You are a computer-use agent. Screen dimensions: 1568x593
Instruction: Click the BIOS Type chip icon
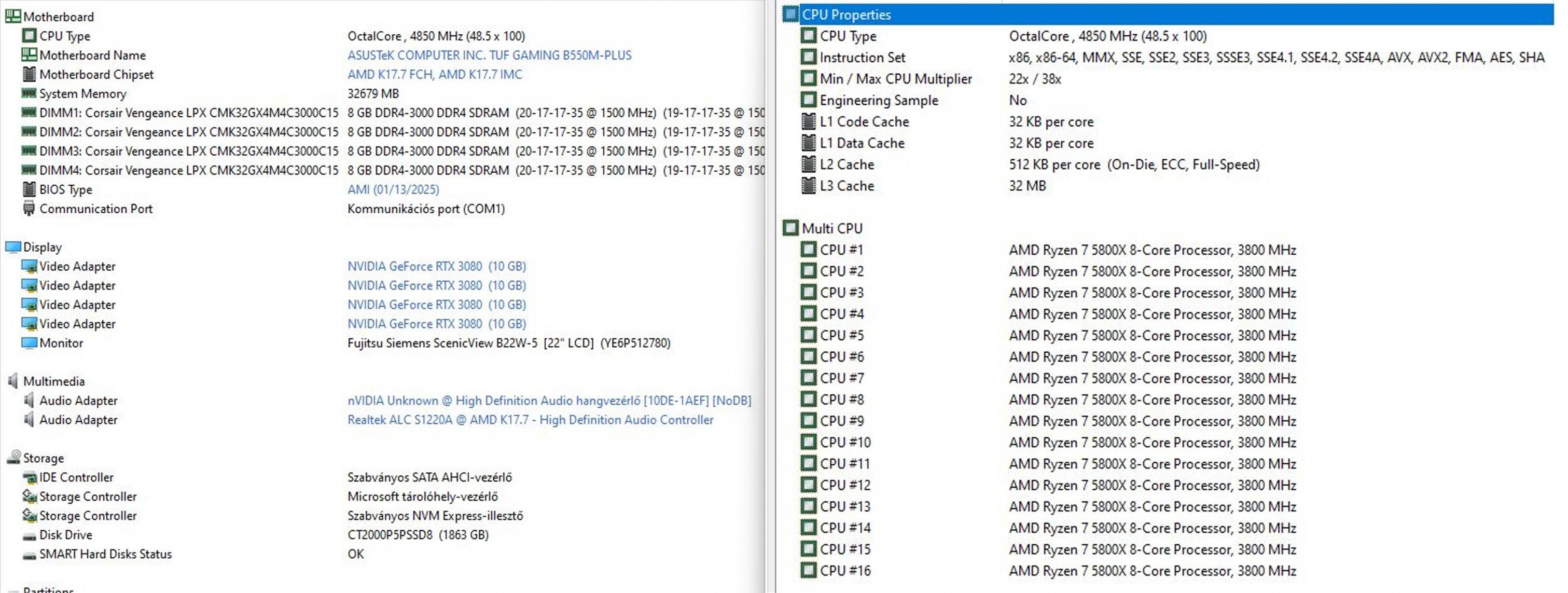29,189
